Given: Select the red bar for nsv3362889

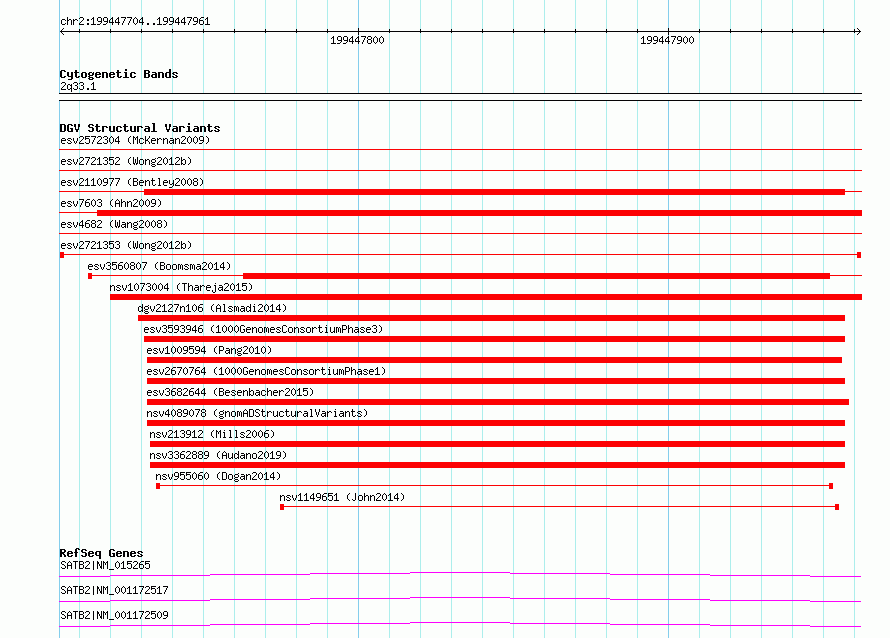Looking at the screenshot, I should point(497,465).
